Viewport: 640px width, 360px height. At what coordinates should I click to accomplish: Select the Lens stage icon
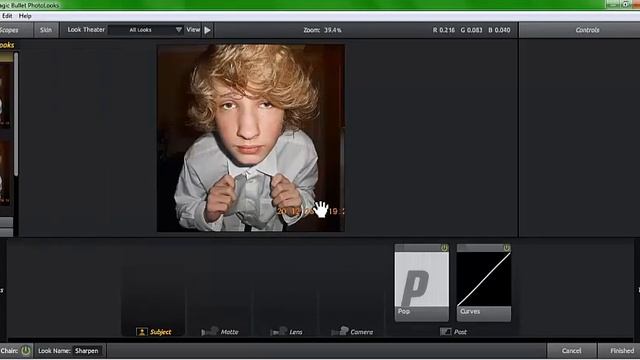(x=279, y=331)
